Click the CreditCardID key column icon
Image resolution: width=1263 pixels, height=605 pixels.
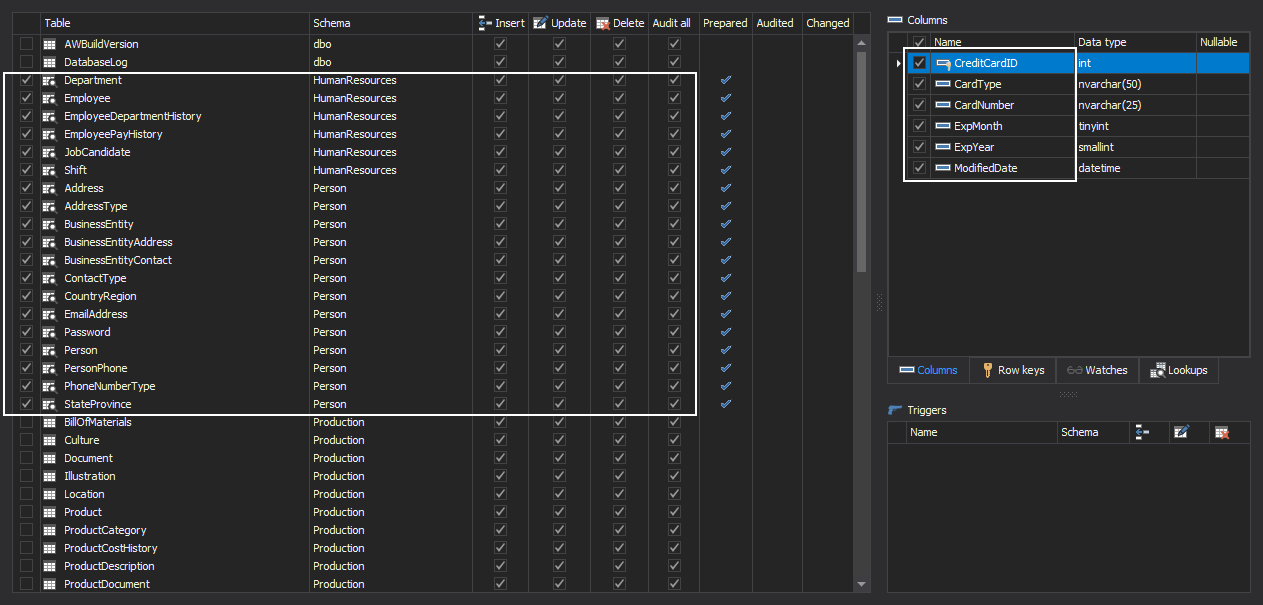[942, 63]
